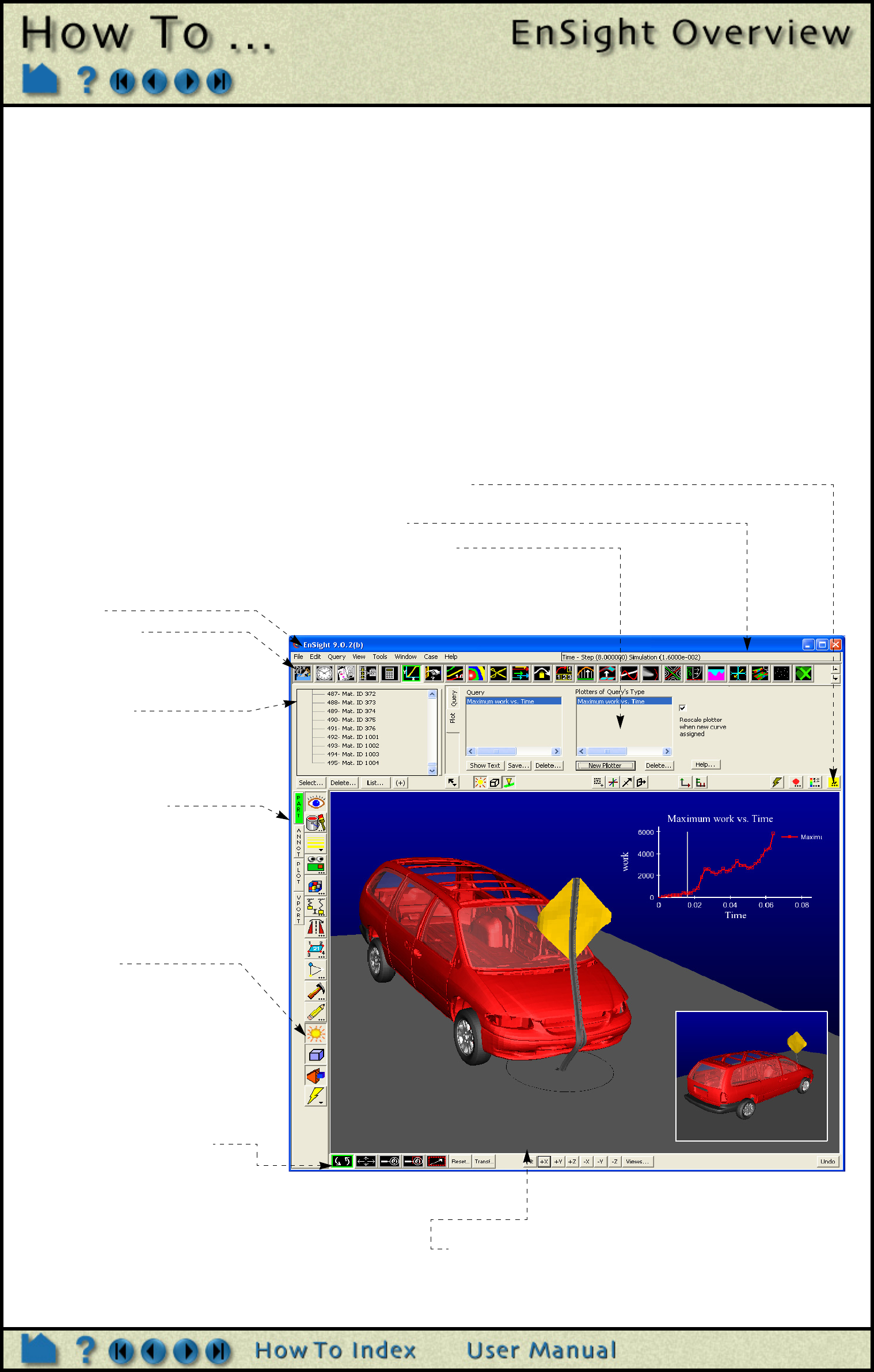Select the Query/Plotter feature icon
Image resolution: width=874 pixels, height=1372 pixels.
click(x=412, y=673)
